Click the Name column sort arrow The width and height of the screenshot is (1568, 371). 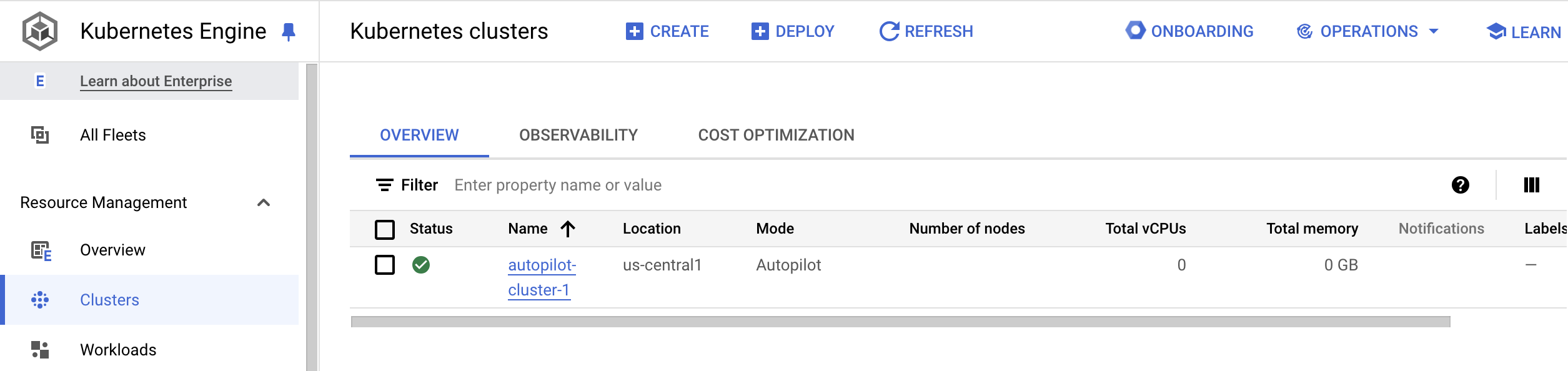(567, 229)
